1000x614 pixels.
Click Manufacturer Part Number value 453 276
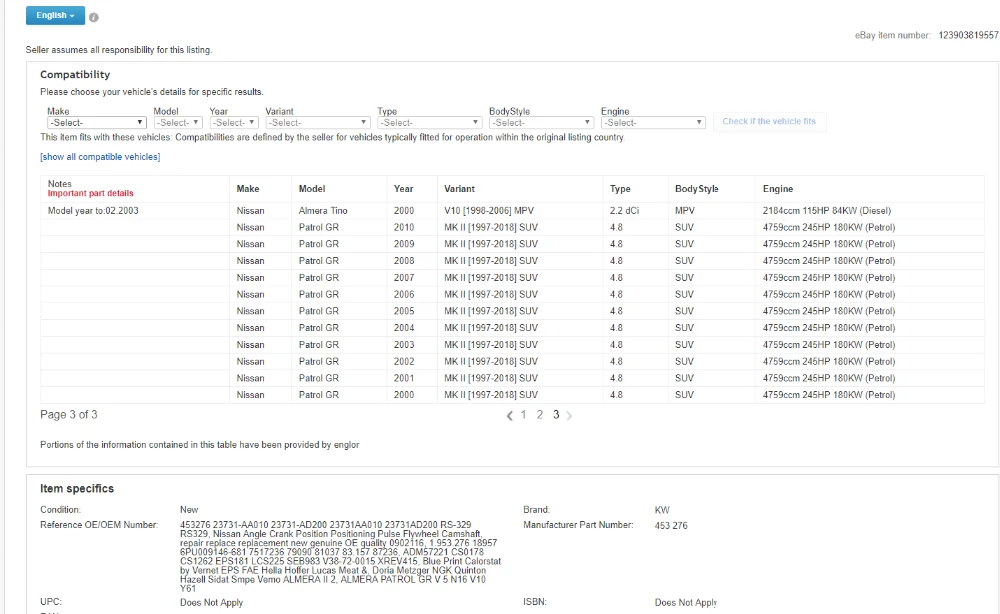click(671, 526)
